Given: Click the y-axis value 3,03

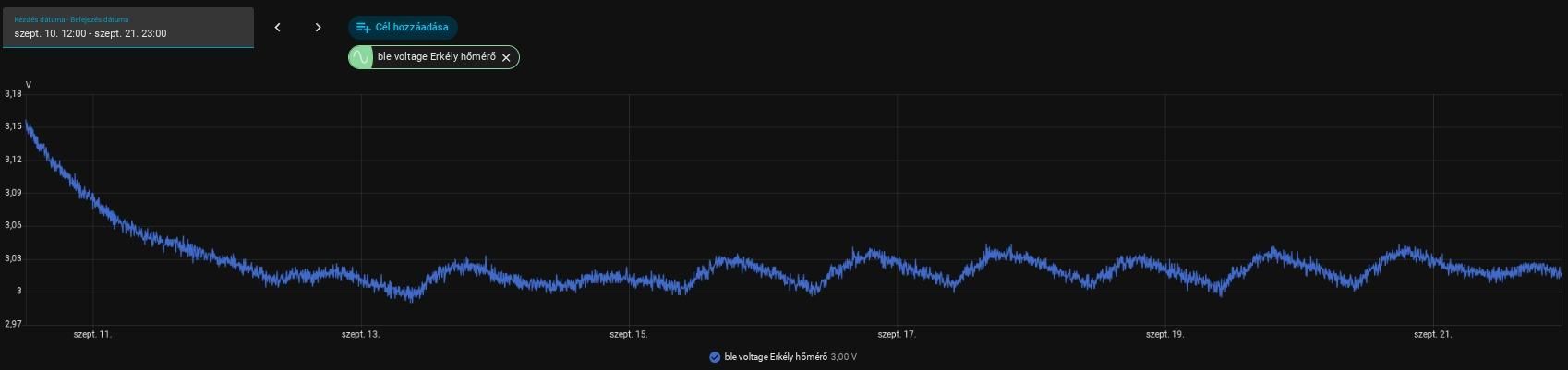Looking at the screenshot, I should click(x=13, y=258).
